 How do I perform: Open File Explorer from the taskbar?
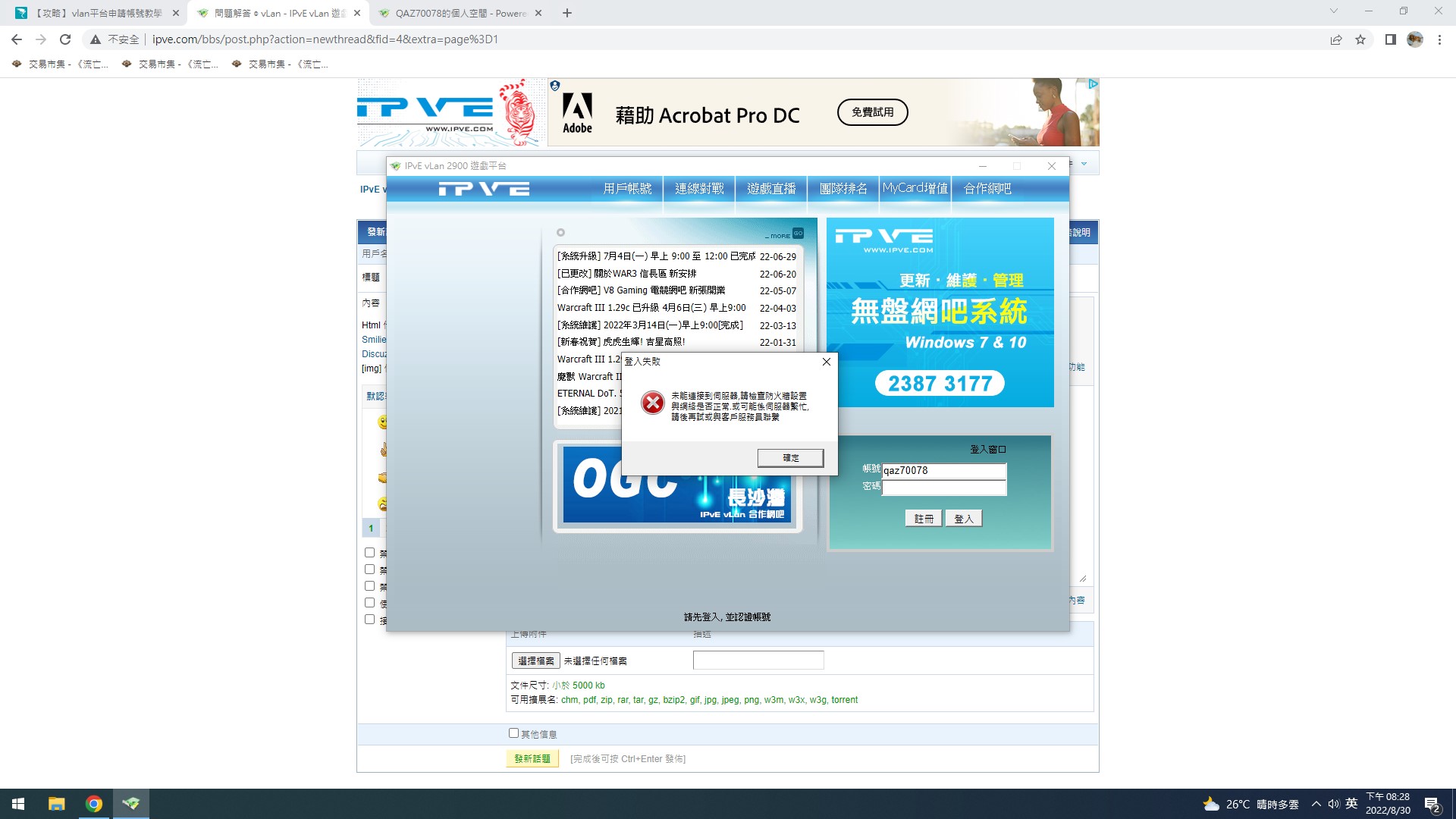[x=57, y=804]
